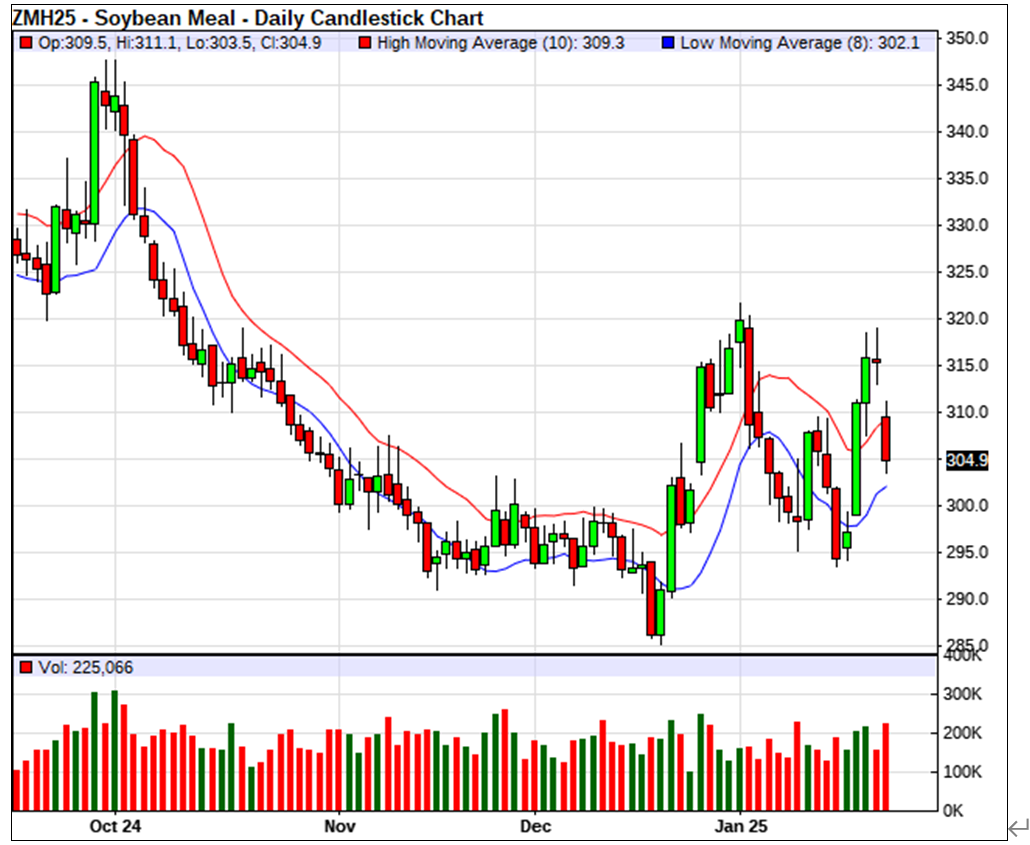Click the paragraph return arrow below the chart
The height and width of the screenshot is (845, 1030).
pyautogui.click(x=1017, y=827)
